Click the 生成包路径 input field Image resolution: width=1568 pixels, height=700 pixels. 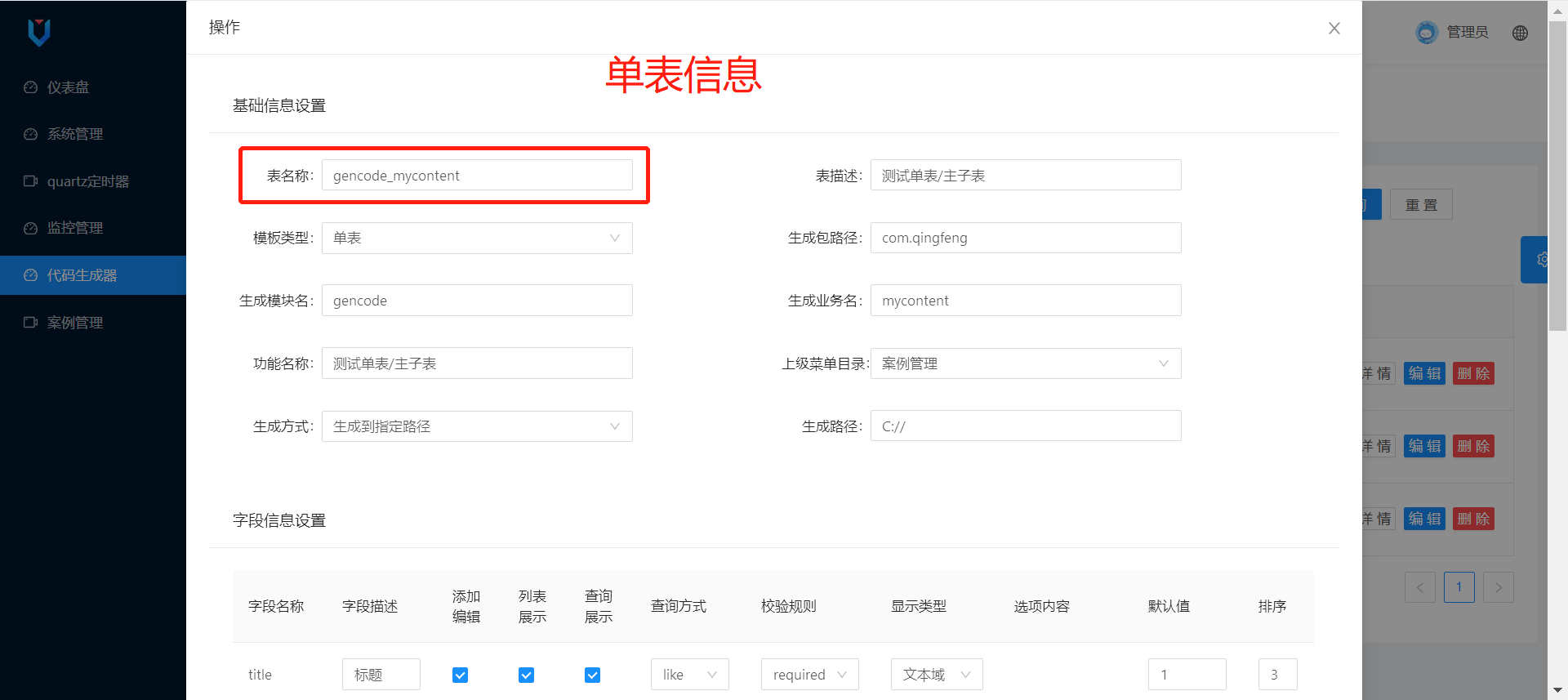[1026, 238]
